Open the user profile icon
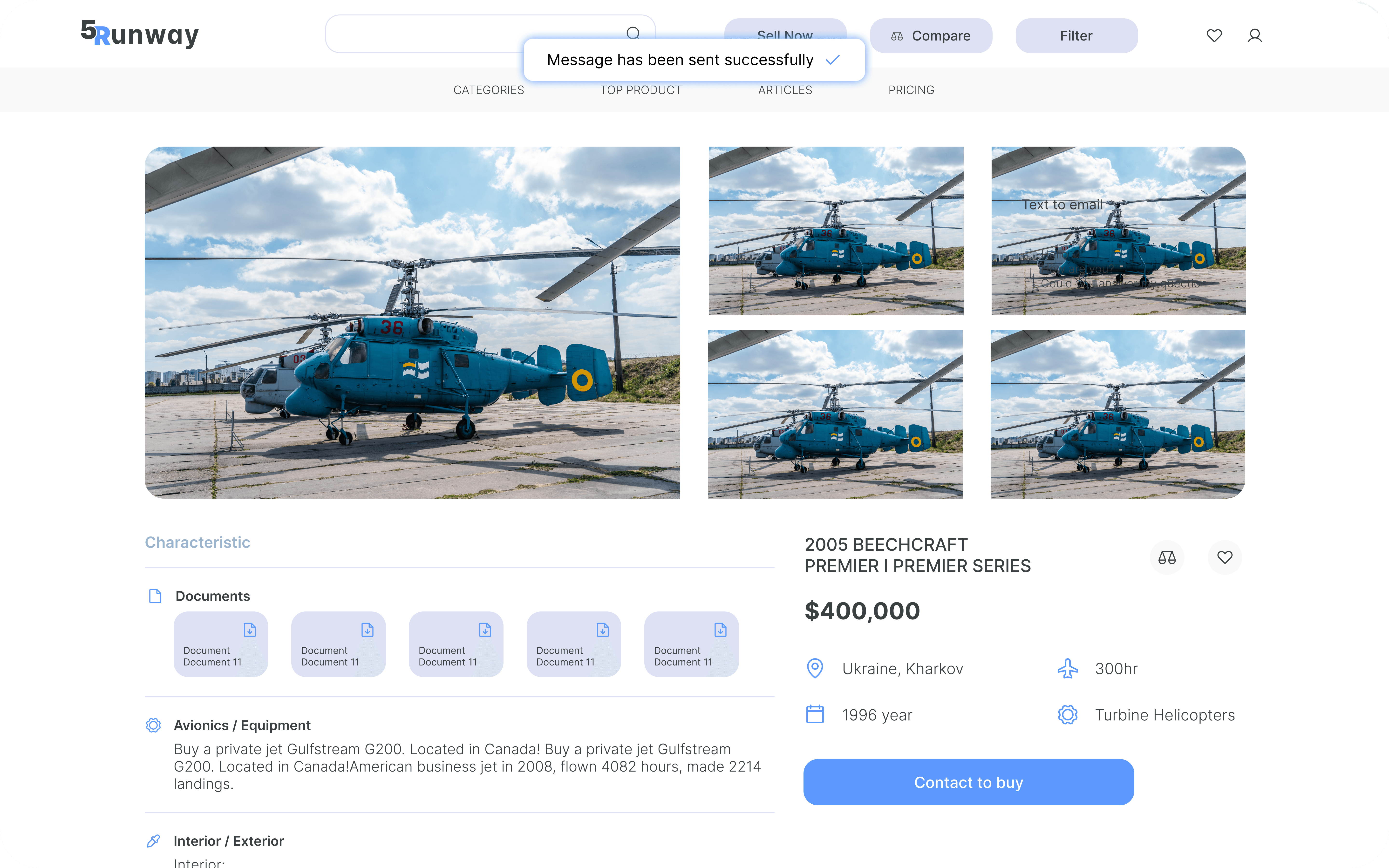Image resolution: width=1389 pixels, height=868 pixels. pyautogui.click(x=1255, y=36)
